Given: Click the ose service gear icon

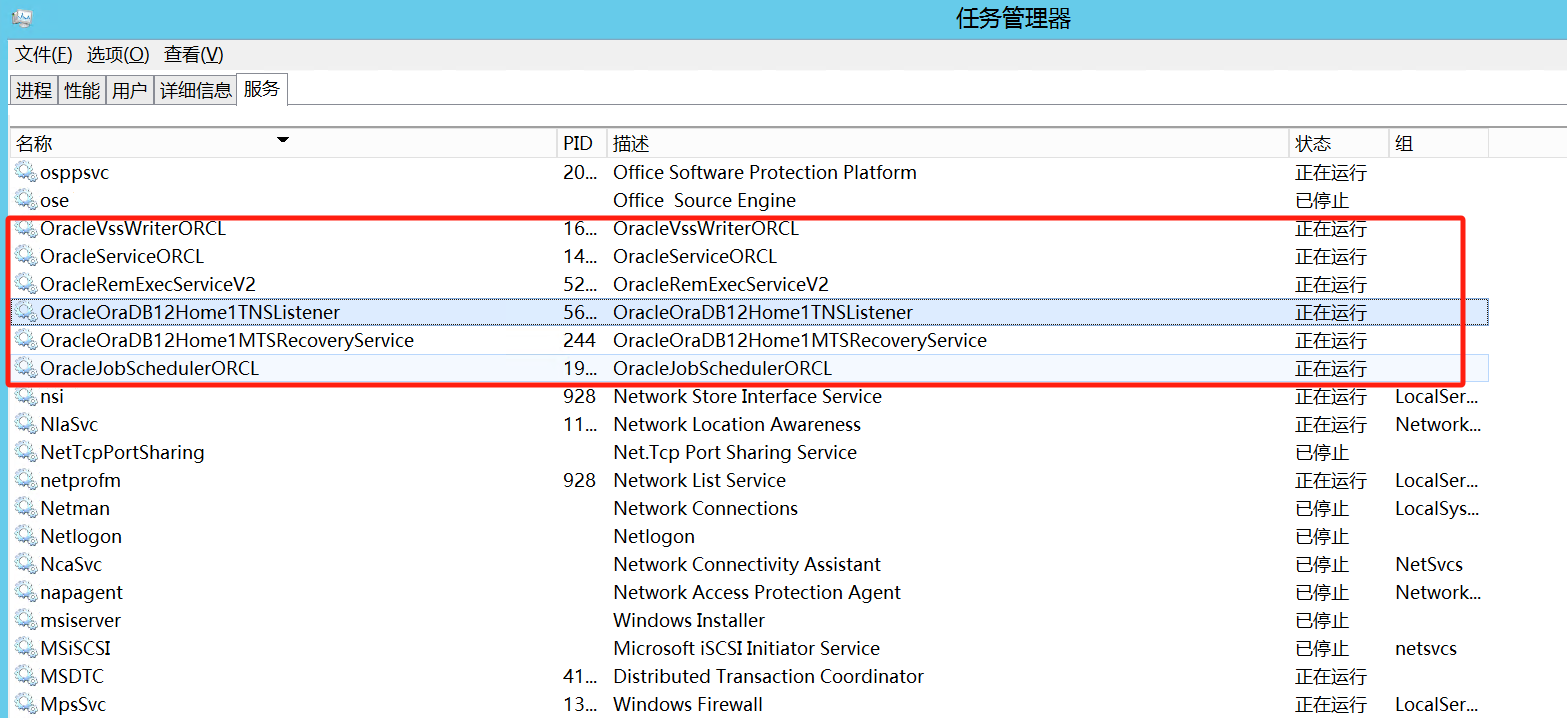Looking at the screenshot, I should click(26, 200).
